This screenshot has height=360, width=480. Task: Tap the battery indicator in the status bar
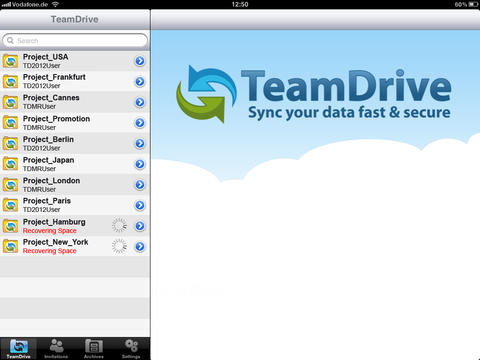(473, 4)
